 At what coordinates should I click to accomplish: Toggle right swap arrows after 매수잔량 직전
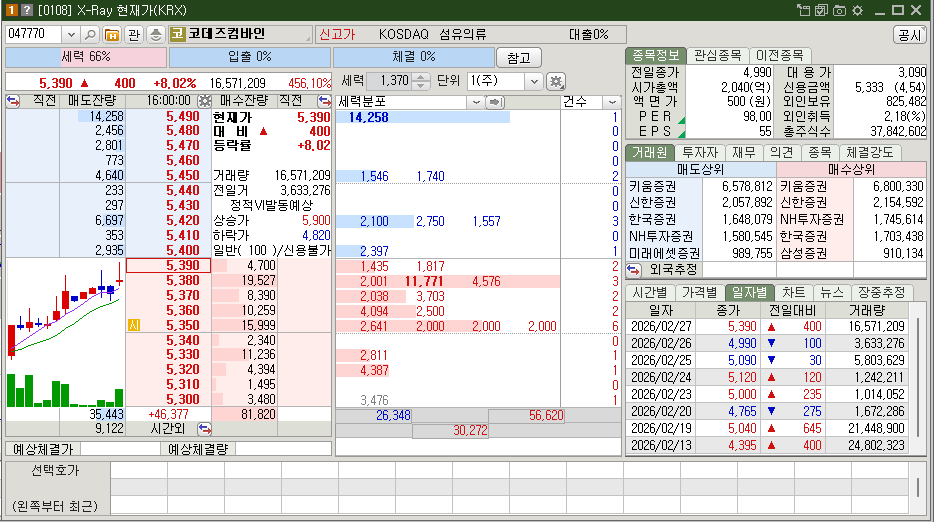[324, 101]
